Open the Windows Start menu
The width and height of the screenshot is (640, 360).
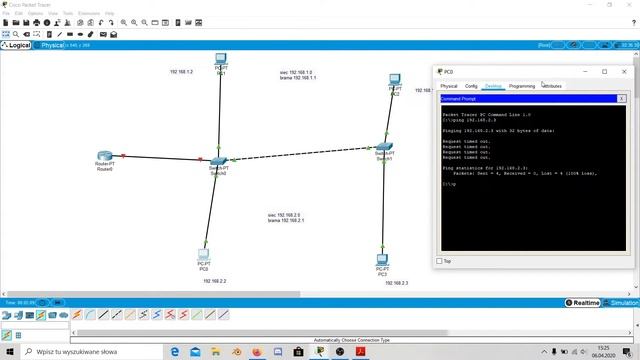pos(10,351)
